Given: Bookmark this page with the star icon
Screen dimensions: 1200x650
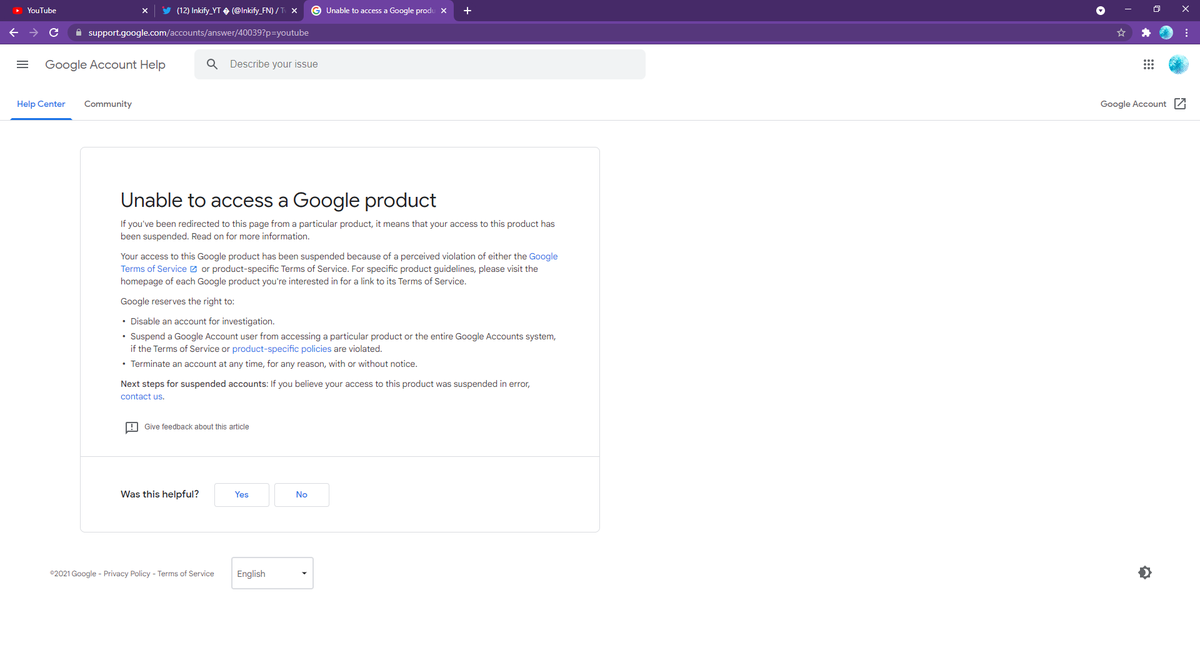Looking at the screenshot, I should pyautogui.click(x=1122, y=32).
